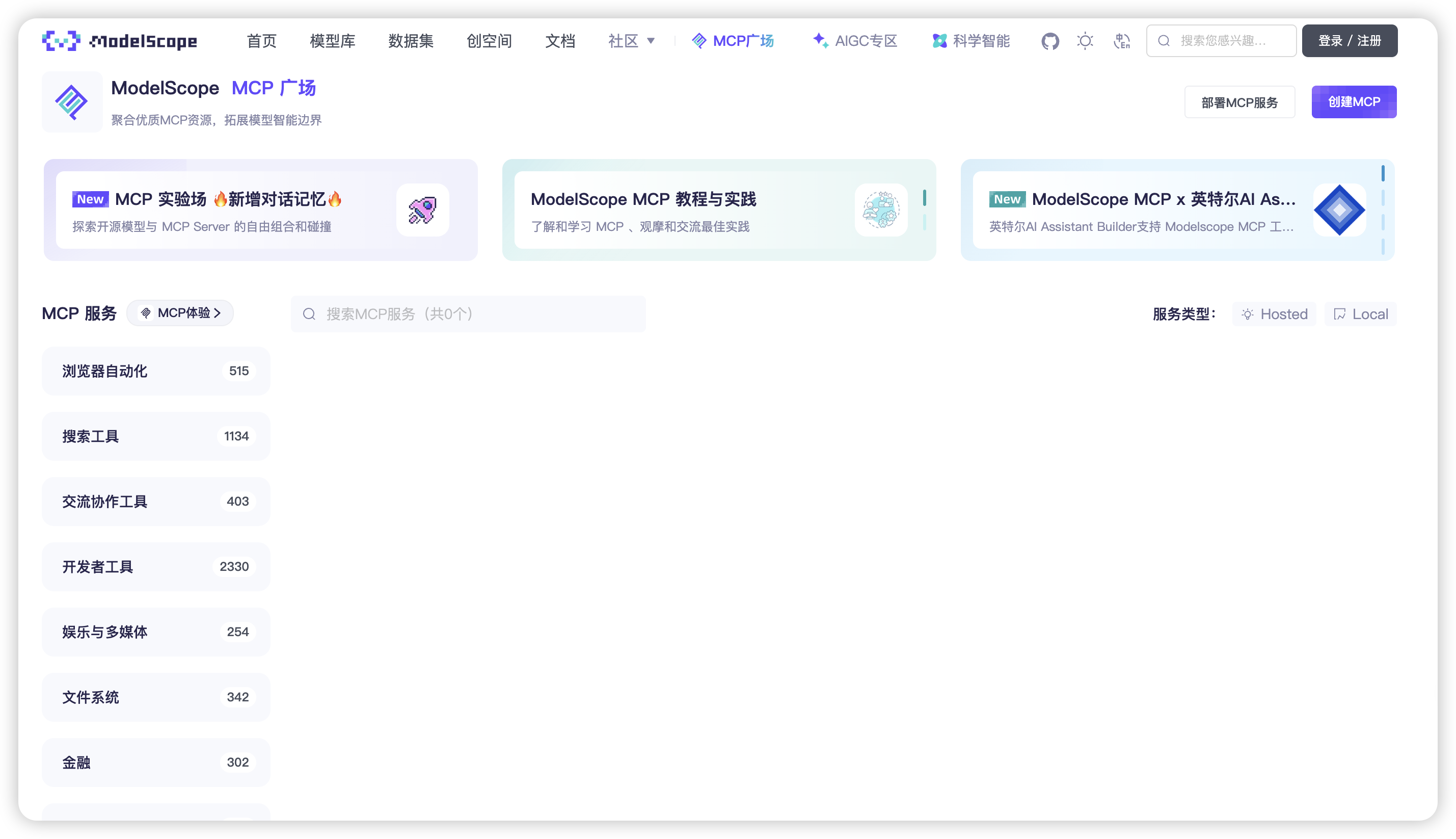This screenshot has width=1456, height=839.
Task: Go to the AIGC专区 tab
Action: (855, 41)
